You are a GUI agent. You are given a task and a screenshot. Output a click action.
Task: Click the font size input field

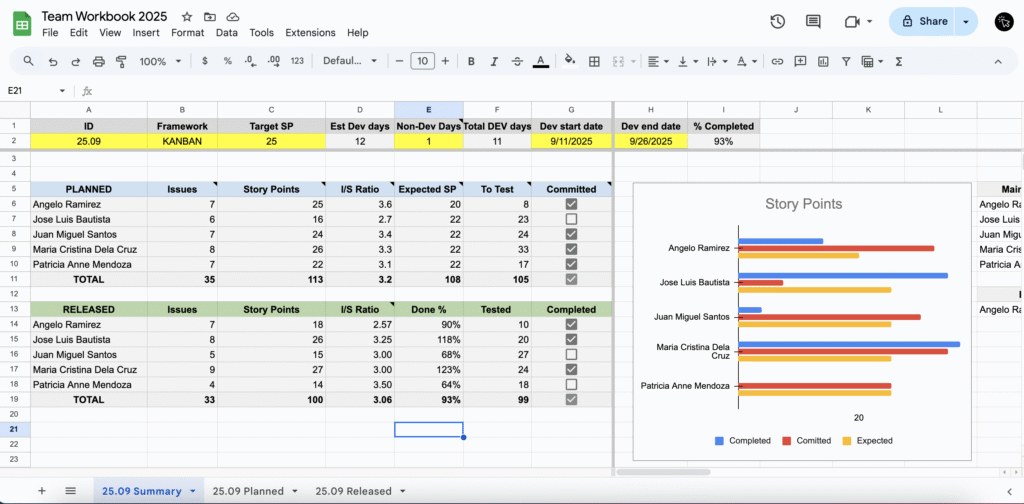coord(422,61)
